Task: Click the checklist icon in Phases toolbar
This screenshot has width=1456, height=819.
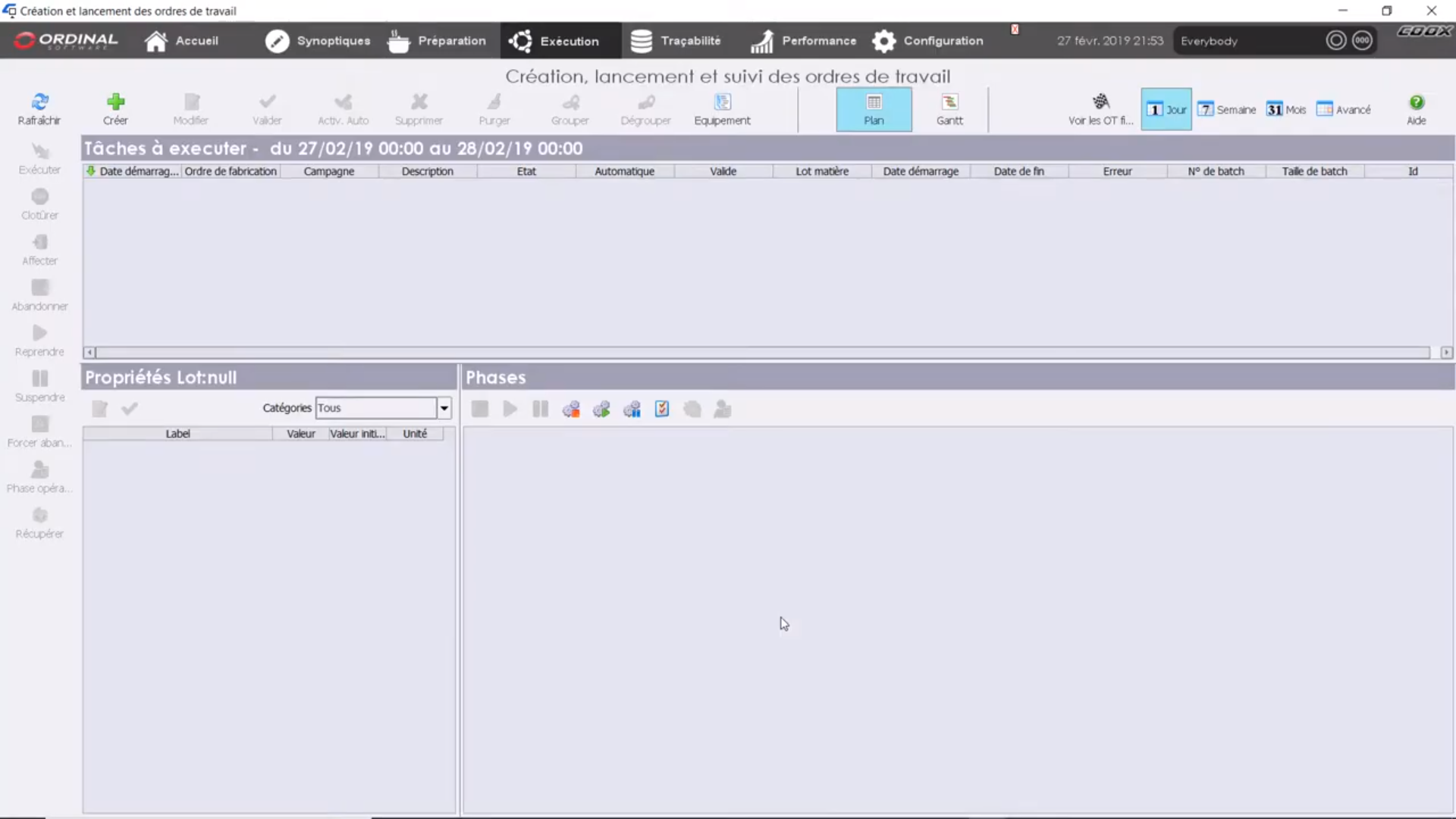Action: click(662, 409)
